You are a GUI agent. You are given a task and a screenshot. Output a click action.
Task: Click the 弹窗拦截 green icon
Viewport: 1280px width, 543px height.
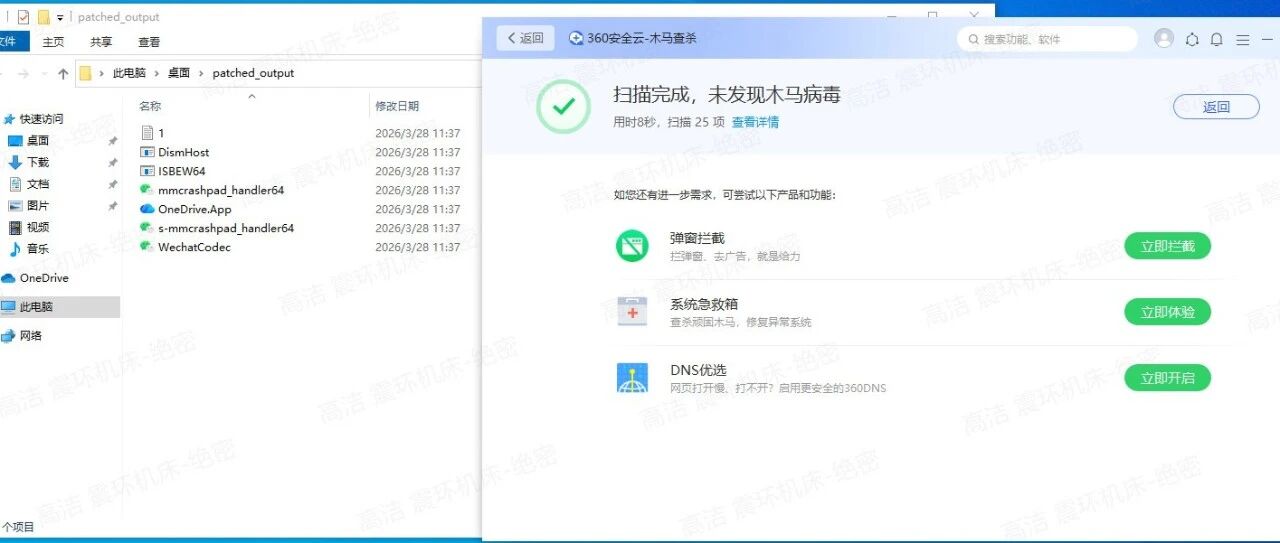(x=632, y=246)
